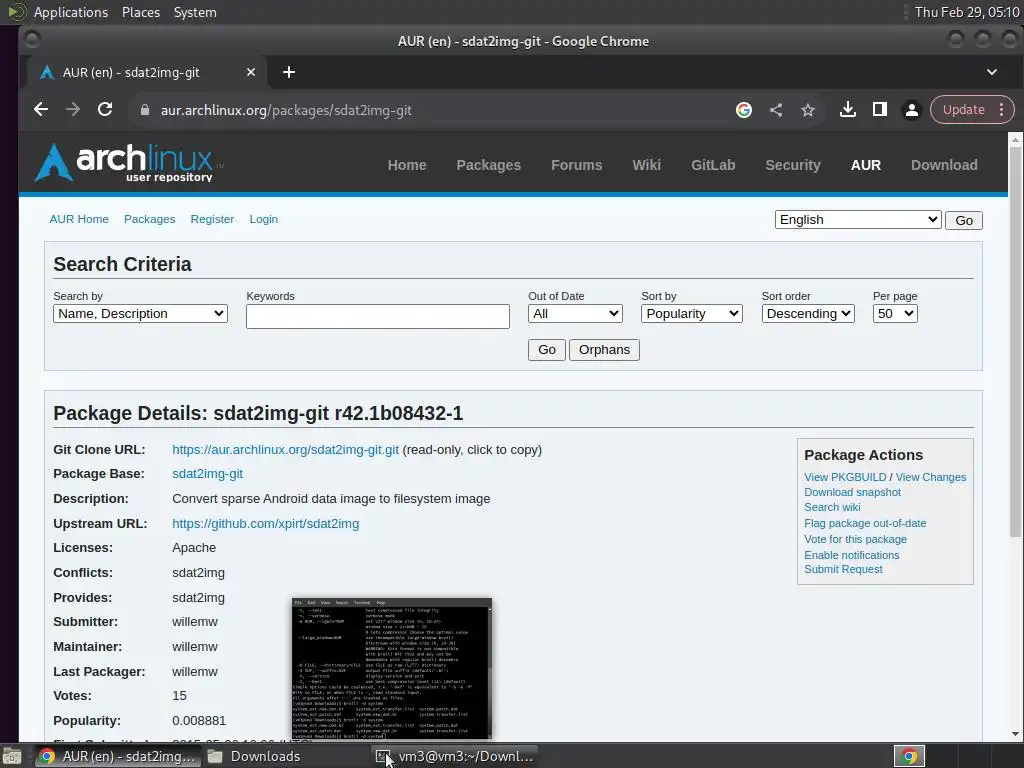
Task: Open Chrome three-dot menu
Action: click(1002, 110)
